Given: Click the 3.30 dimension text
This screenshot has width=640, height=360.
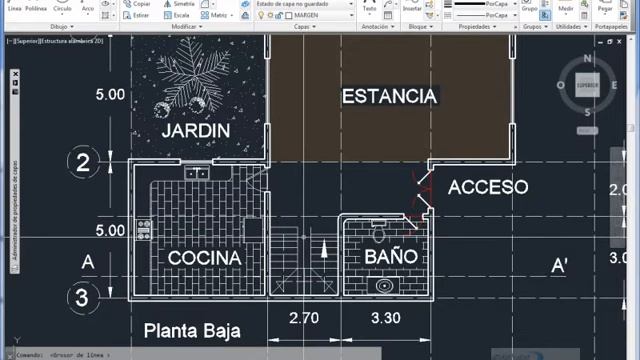Looking at the screenshot, I should (386, 318).
